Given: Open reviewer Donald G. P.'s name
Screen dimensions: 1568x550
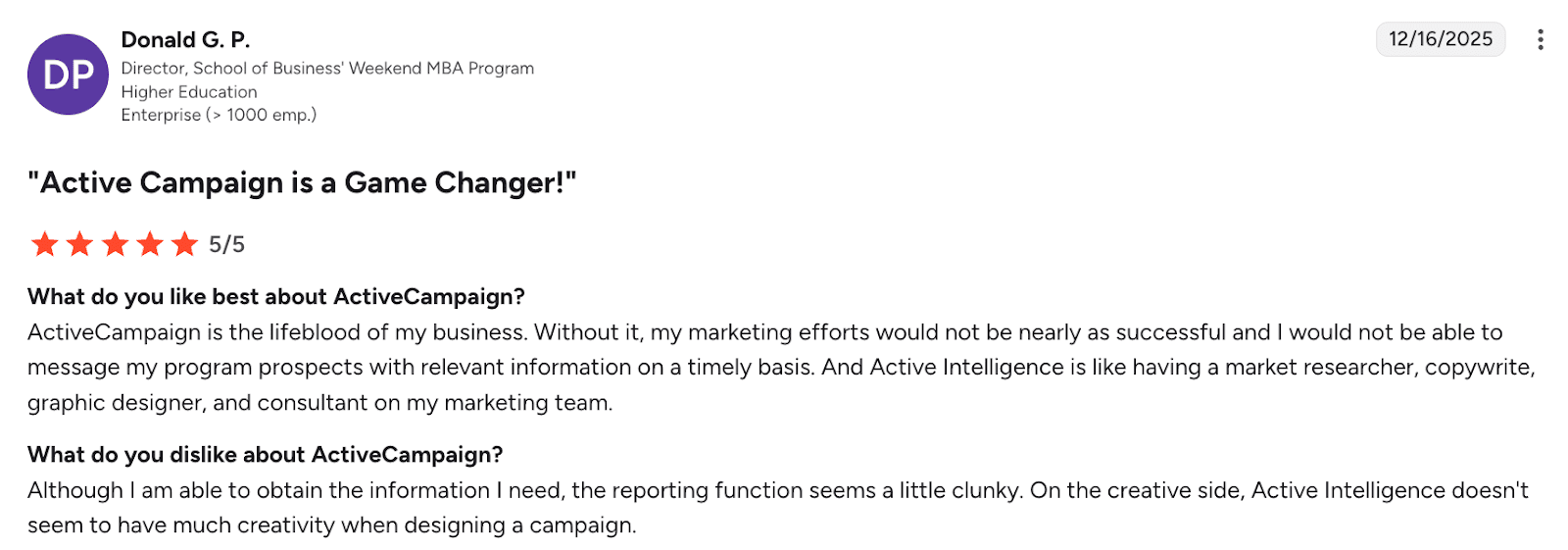Looking at the screenshot, I should pyautogui.click(x=185, y=40).
